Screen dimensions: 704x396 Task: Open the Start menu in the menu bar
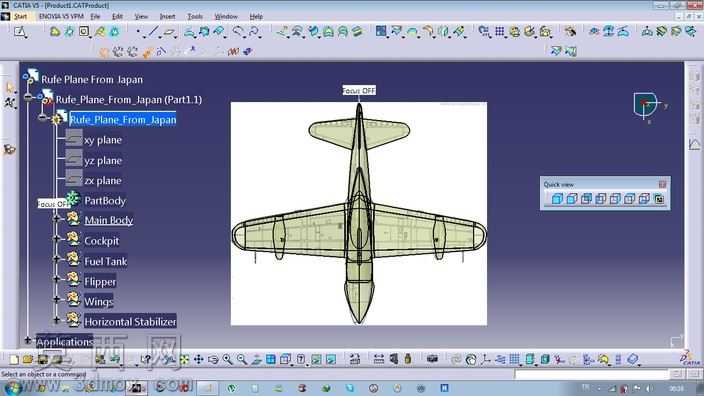pyautogui.click(x=20, y=16)
